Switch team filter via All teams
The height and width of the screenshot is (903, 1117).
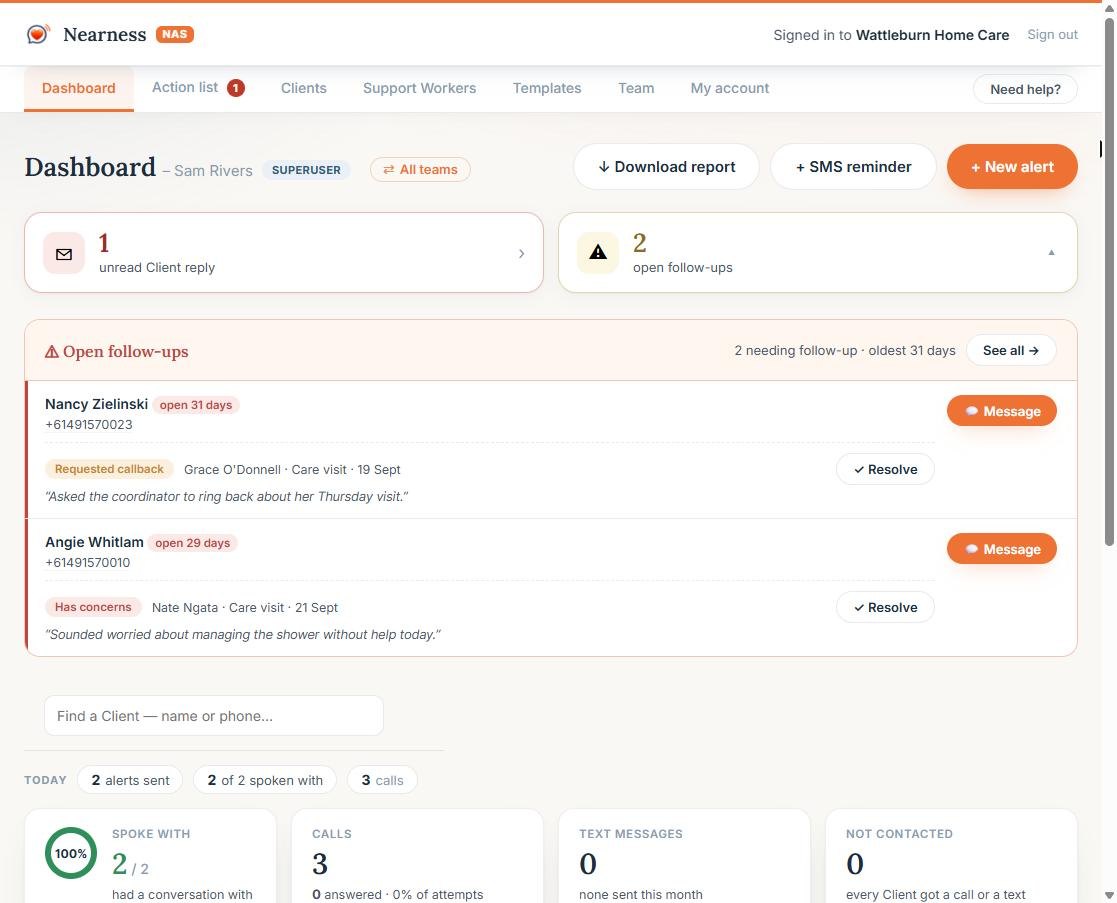click(420, 169)
